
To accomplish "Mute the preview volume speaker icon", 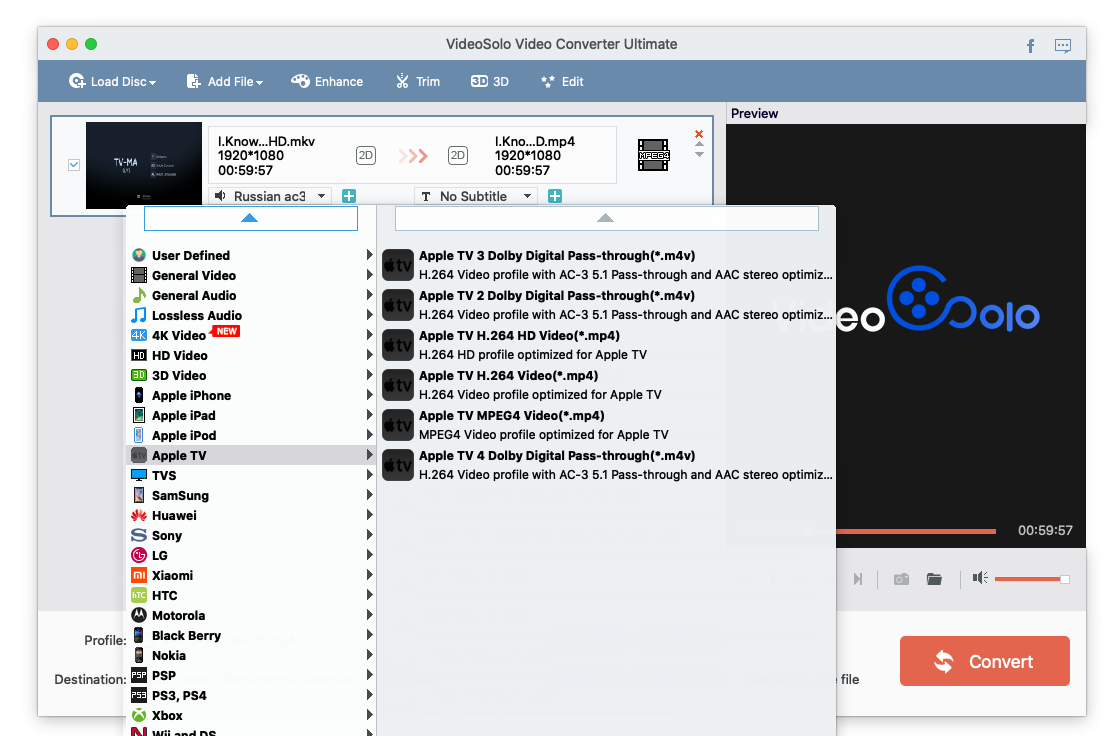I will pos(980,578).
